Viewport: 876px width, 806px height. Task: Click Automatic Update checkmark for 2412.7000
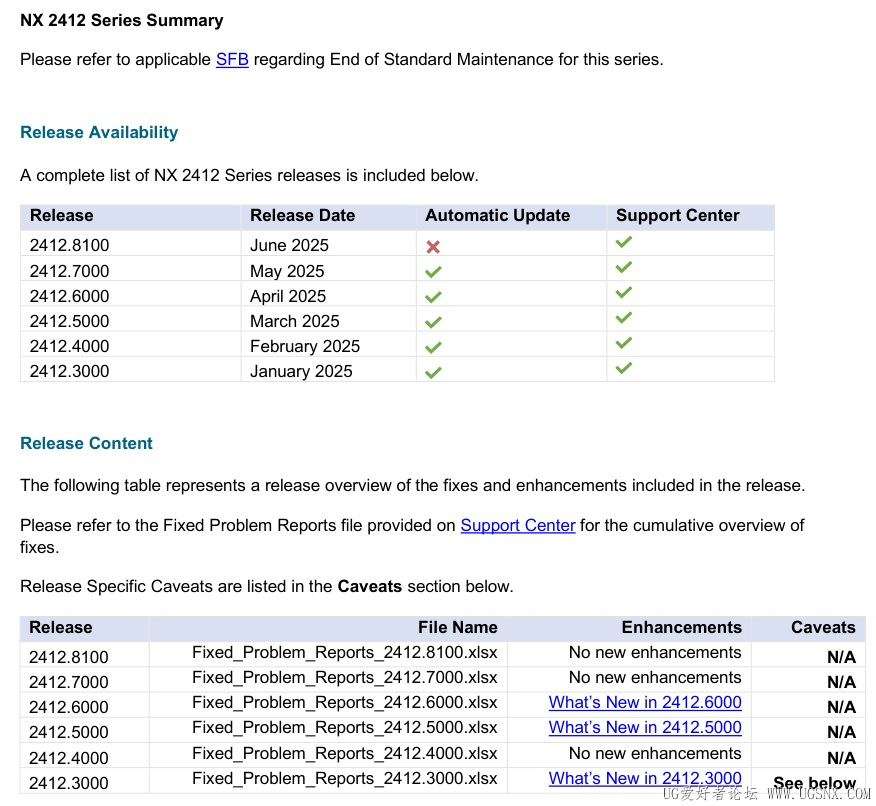coord(433,272)
